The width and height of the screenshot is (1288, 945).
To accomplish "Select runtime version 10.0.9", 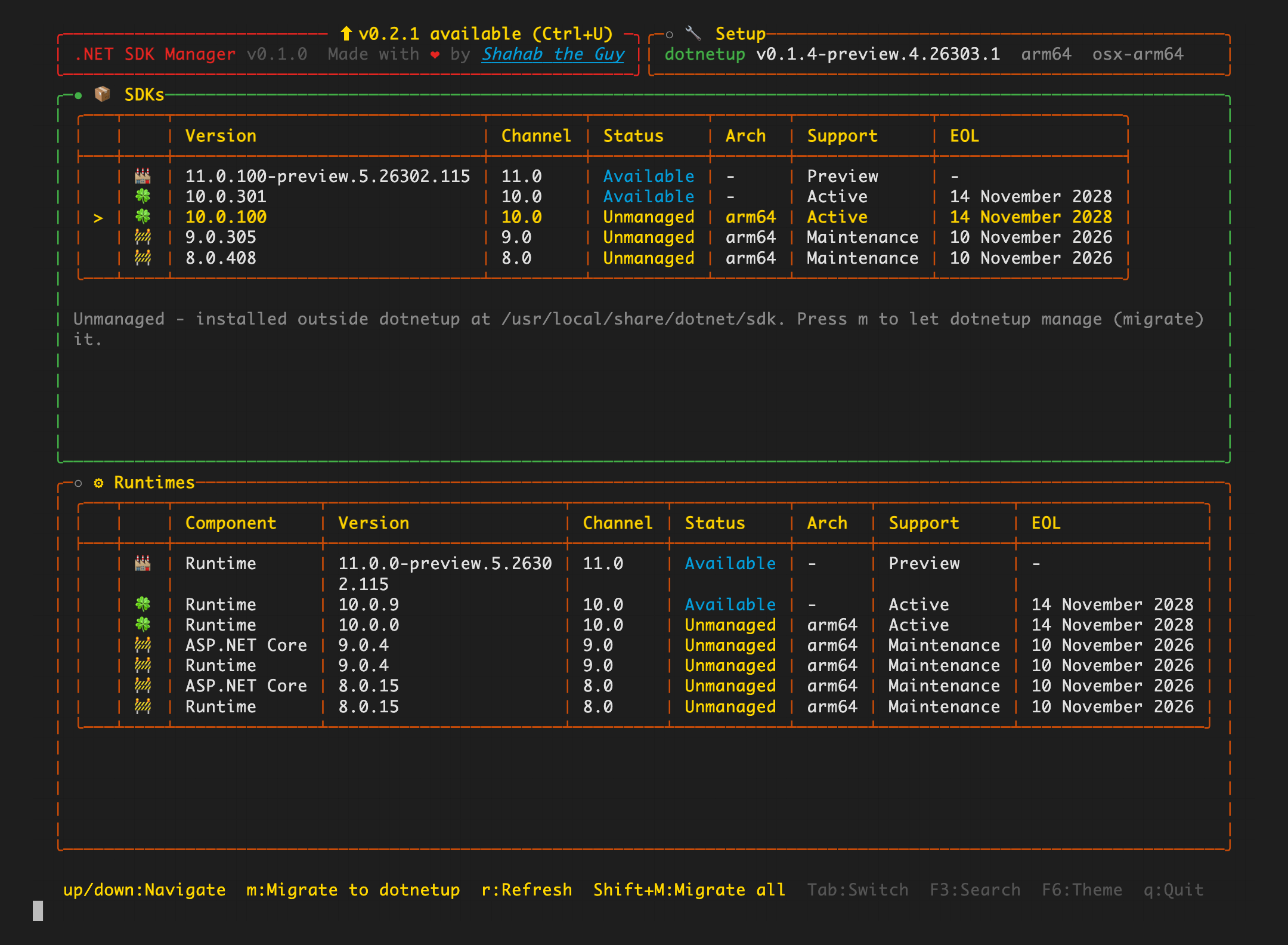I will point(369,604).
